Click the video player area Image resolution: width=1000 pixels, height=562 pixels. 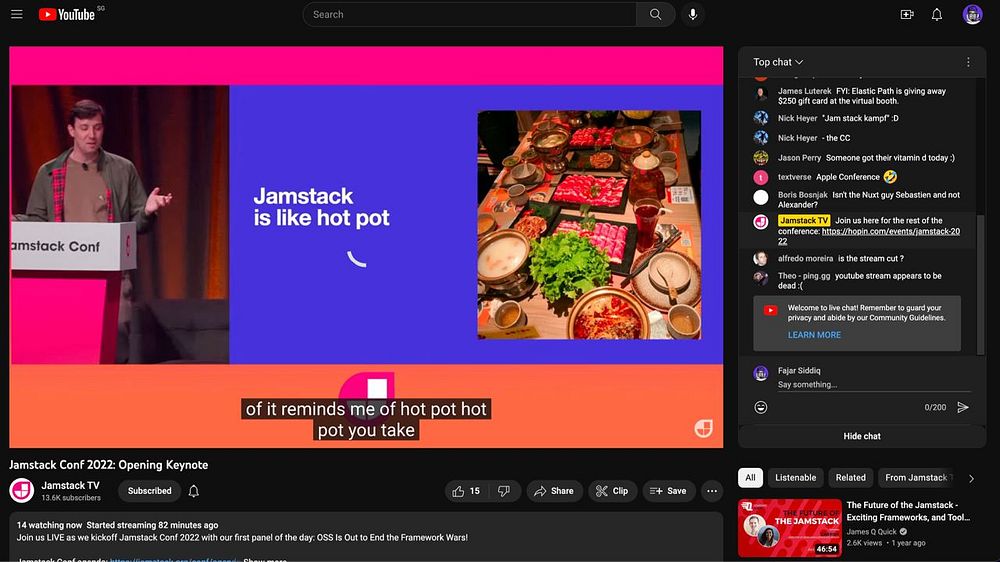pos(366,247)
